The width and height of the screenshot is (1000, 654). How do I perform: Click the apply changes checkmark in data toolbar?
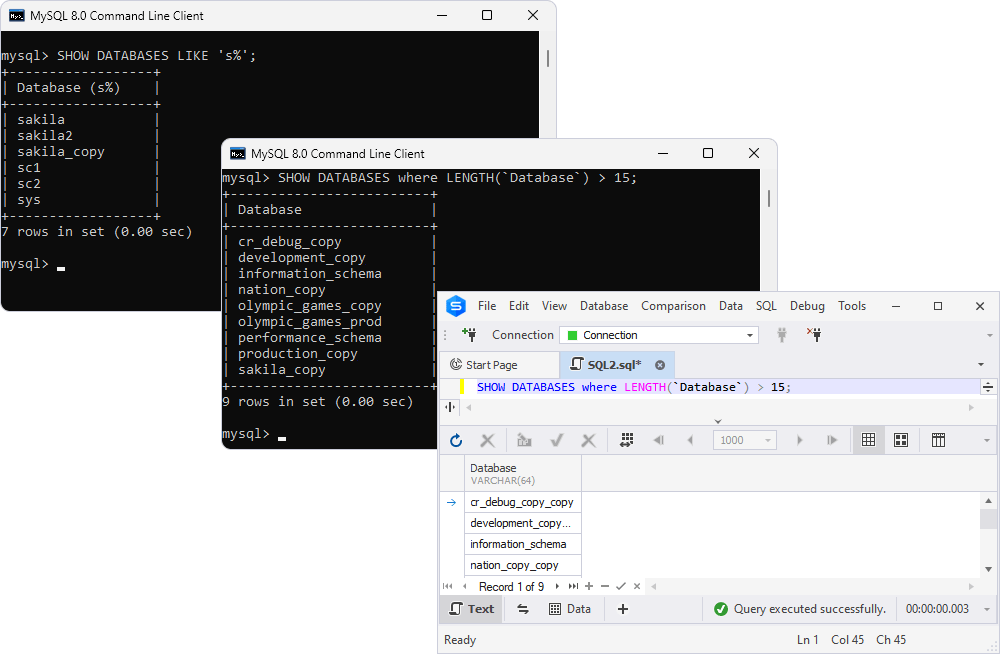tap(557, 440)
